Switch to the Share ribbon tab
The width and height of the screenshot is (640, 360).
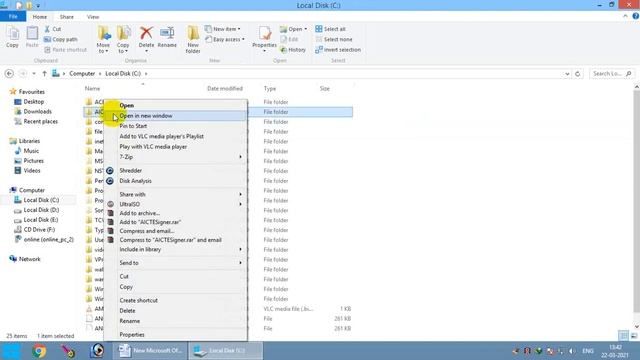(x=67, y=17)
